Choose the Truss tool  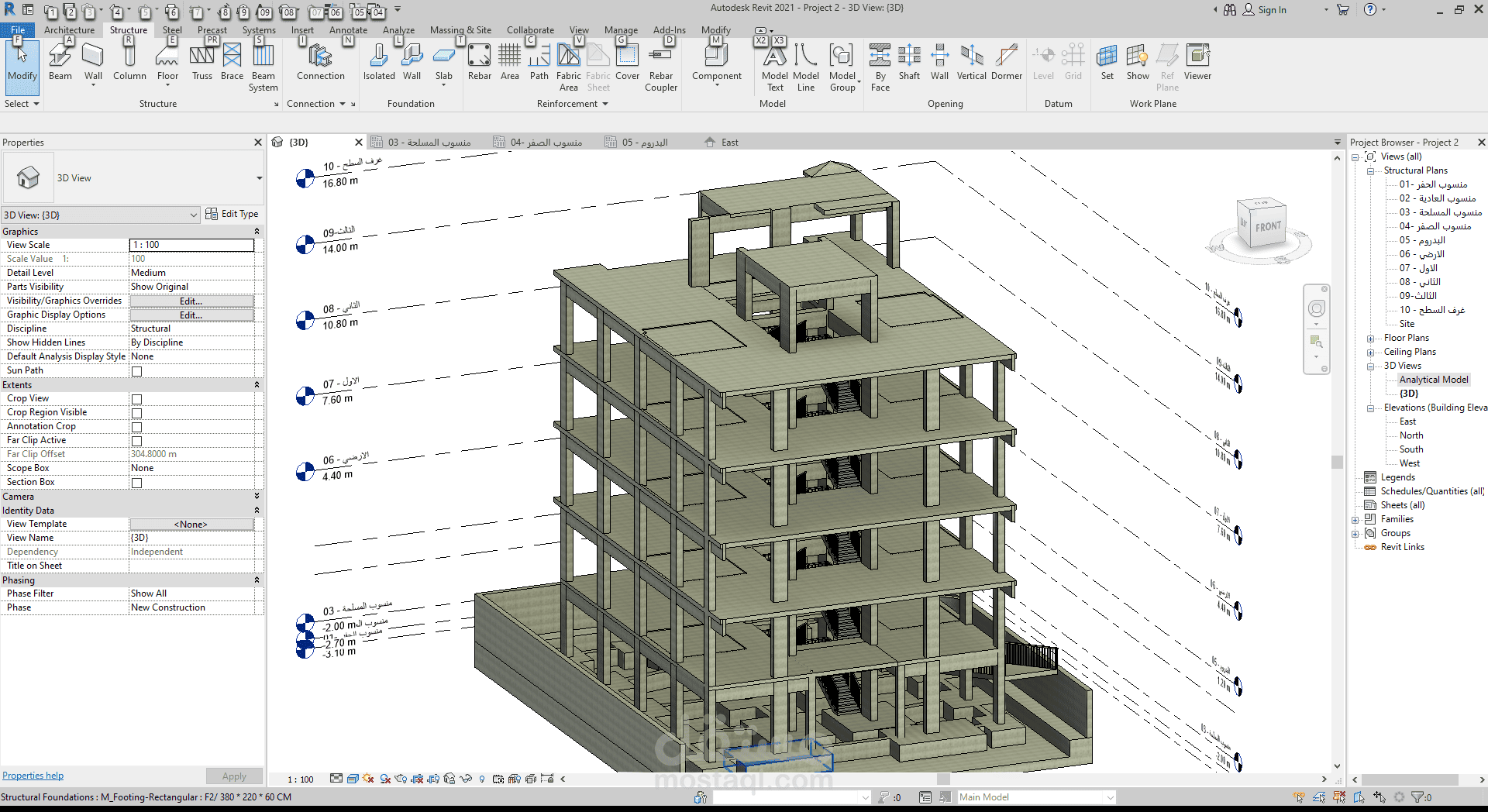pyautogui.click(x=202, y=62)
